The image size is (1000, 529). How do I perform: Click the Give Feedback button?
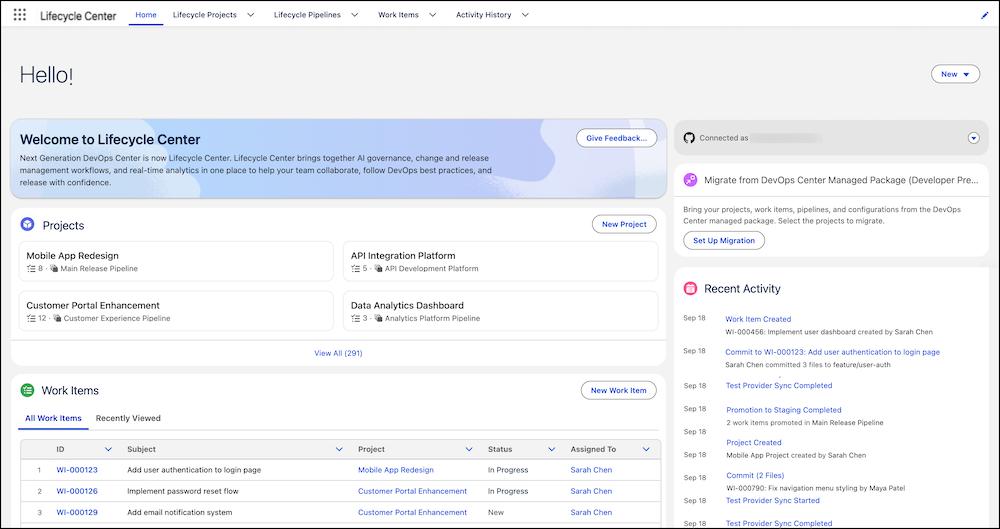pos(616,138)
